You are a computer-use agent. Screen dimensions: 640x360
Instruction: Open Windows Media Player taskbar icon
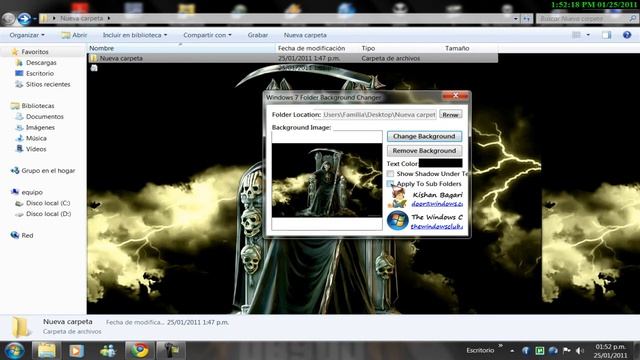tap(76, 351)
